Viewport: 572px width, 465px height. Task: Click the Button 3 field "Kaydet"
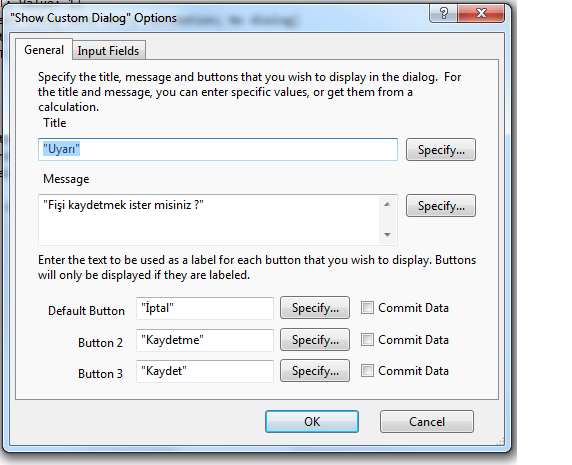[205, 371]
